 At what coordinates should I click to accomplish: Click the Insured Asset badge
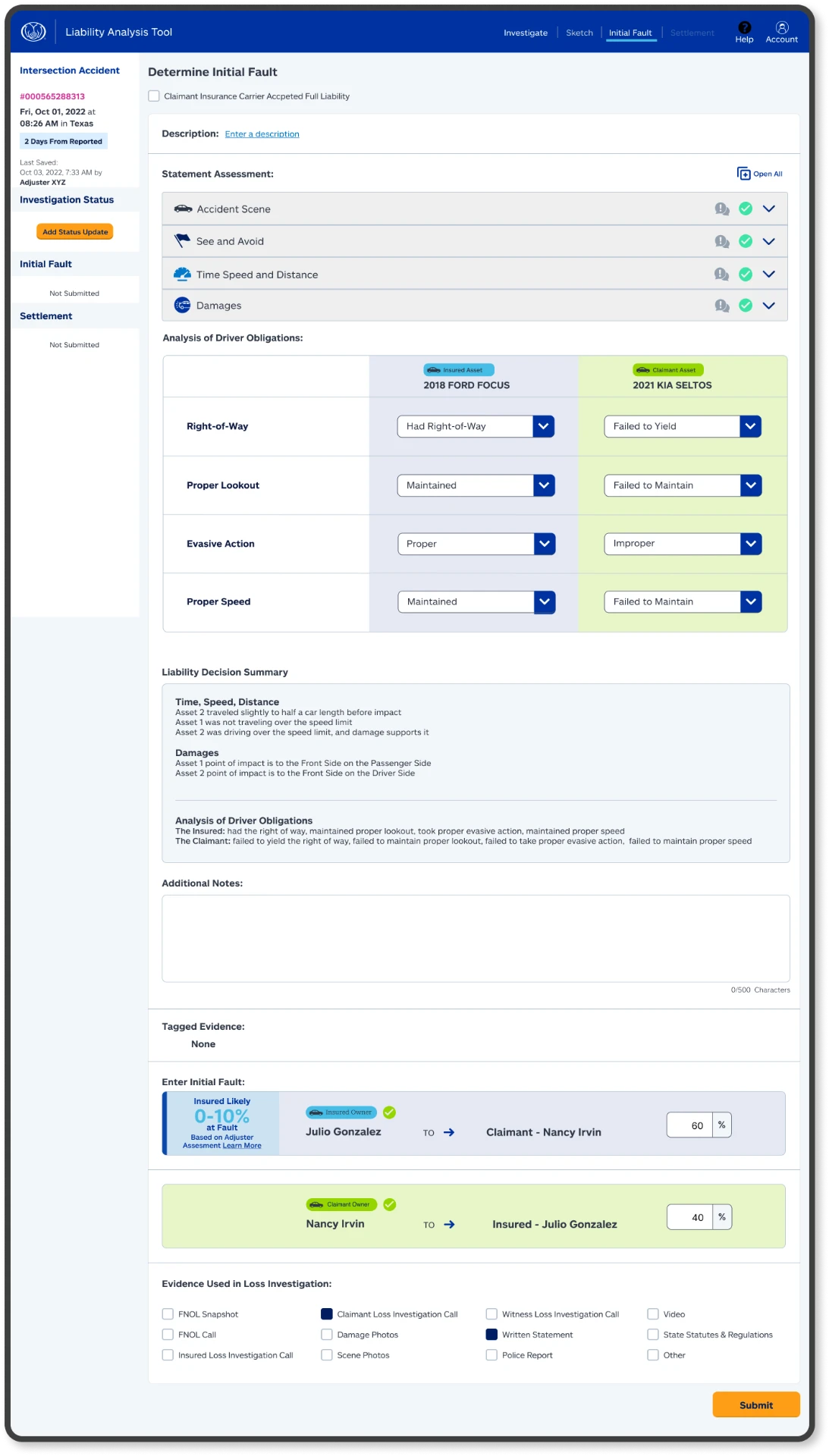pyautogui.click(x=459, y=370)
